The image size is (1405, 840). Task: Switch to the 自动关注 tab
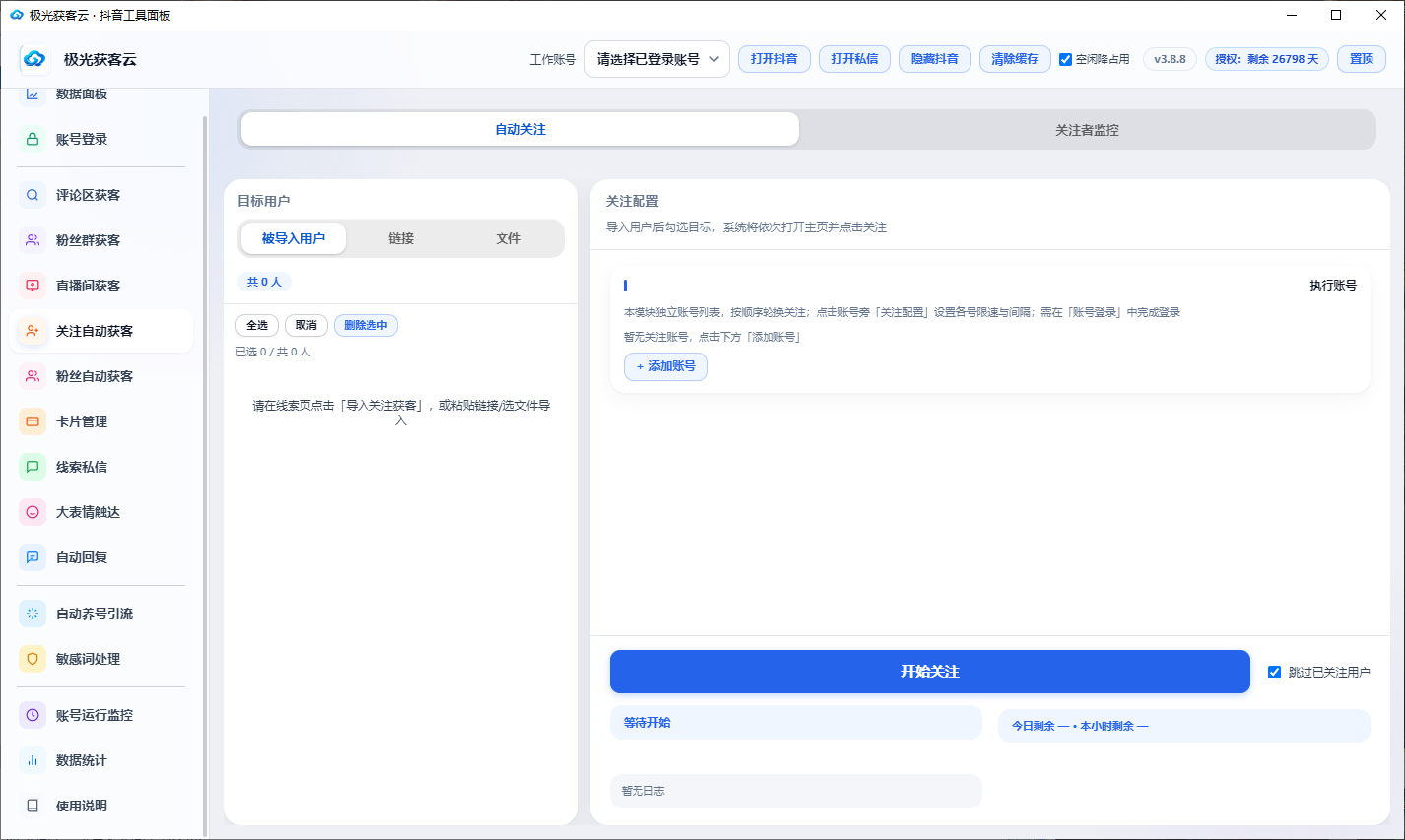click(520, 129)
